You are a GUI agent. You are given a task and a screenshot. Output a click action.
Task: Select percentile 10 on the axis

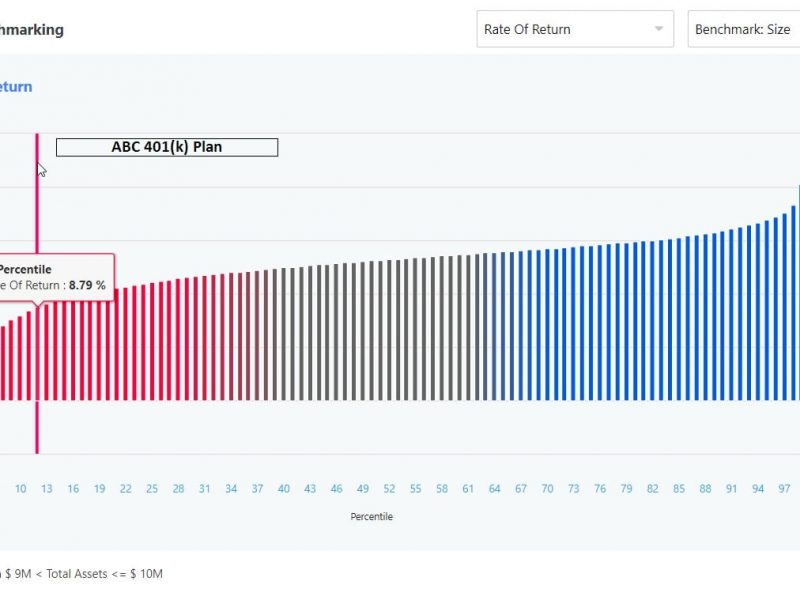pos(20,488)
